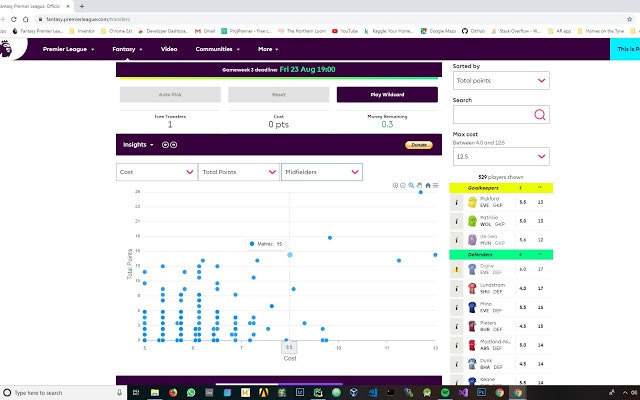Reset chart zoom with the home icon

(428, 185)
